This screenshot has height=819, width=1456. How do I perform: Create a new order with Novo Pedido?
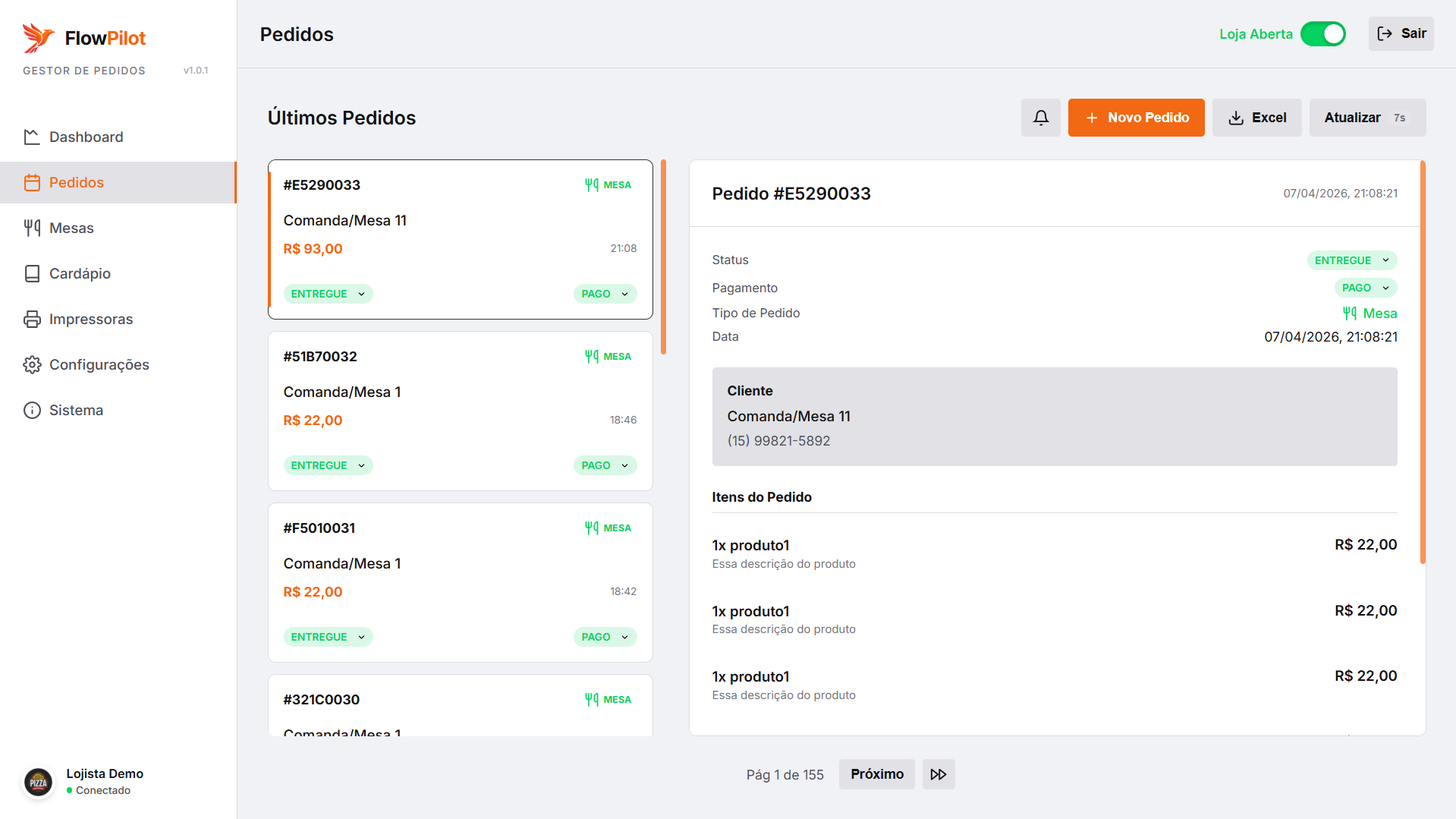(1136, 118)
